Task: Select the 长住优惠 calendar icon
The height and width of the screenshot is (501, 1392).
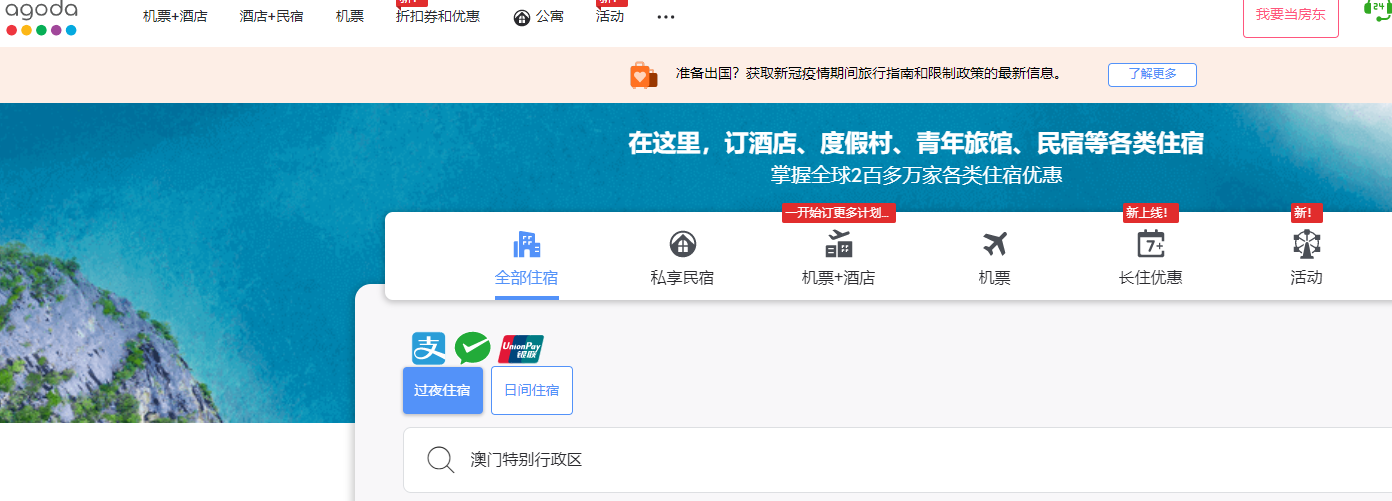Action: pyautogui.click(x=1150, y=244)
